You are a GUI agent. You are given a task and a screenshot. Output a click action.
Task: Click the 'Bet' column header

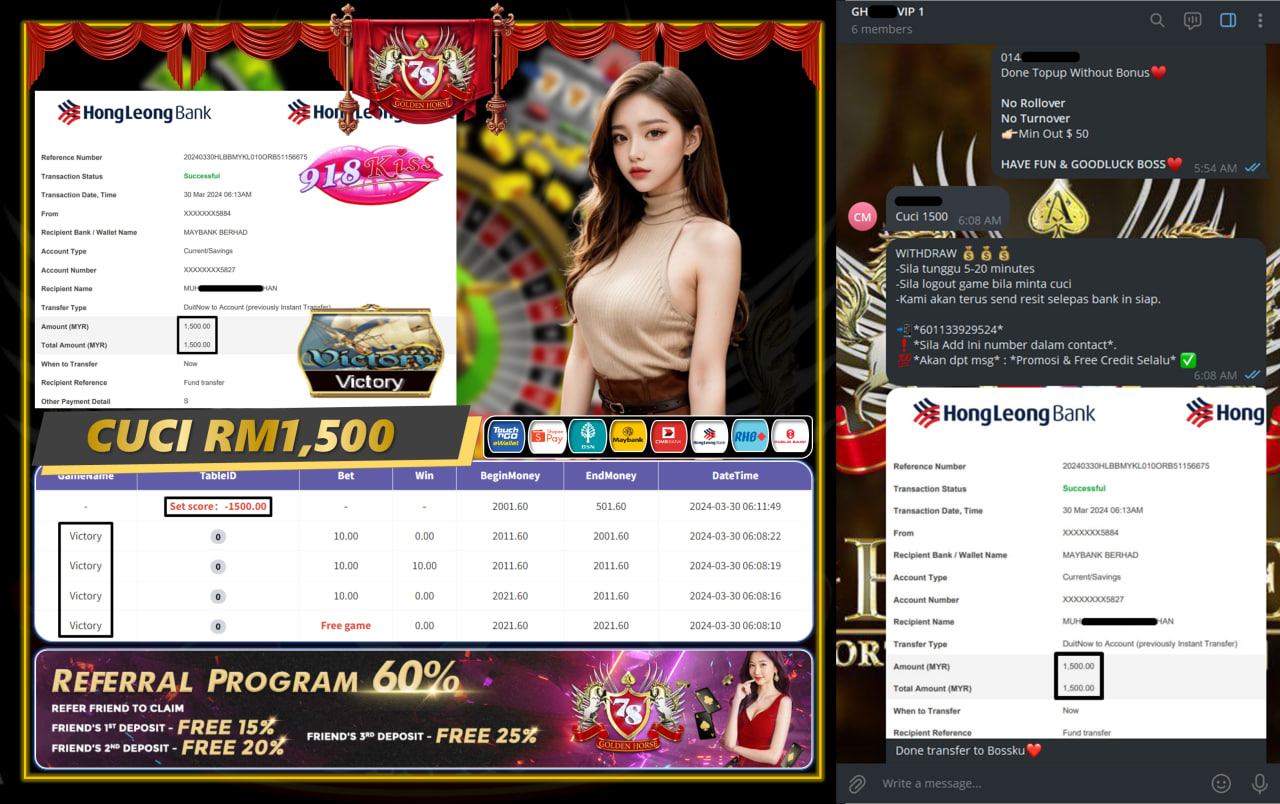point(346,476)
